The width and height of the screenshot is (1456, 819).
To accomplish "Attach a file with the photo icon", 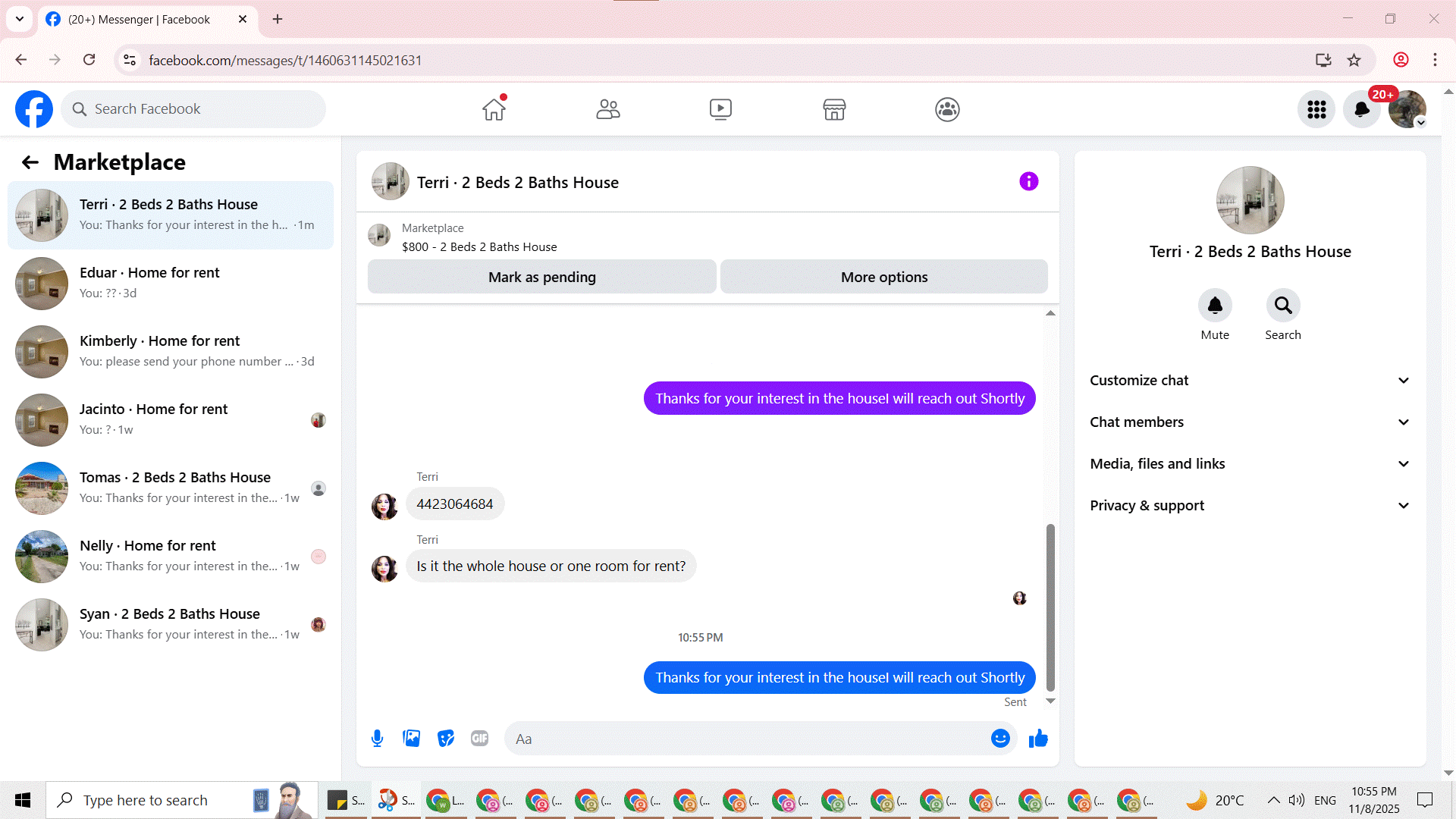I will click(411, 739).
